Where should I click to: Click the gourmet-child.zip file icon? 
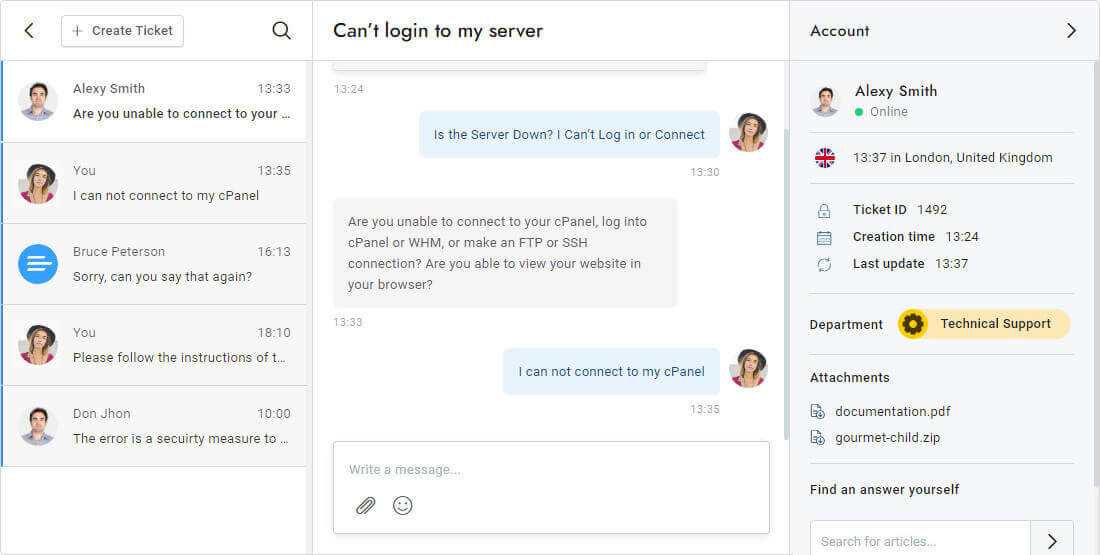[x=818, y=437]
